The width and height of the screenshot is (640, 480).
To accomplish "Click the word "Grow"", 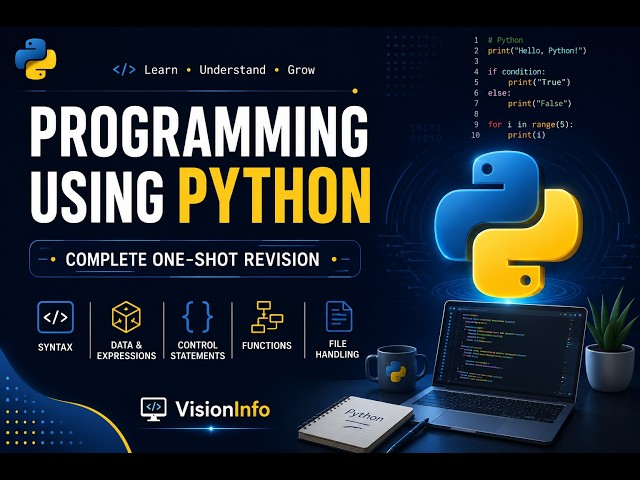I will (x=301, y=70).
